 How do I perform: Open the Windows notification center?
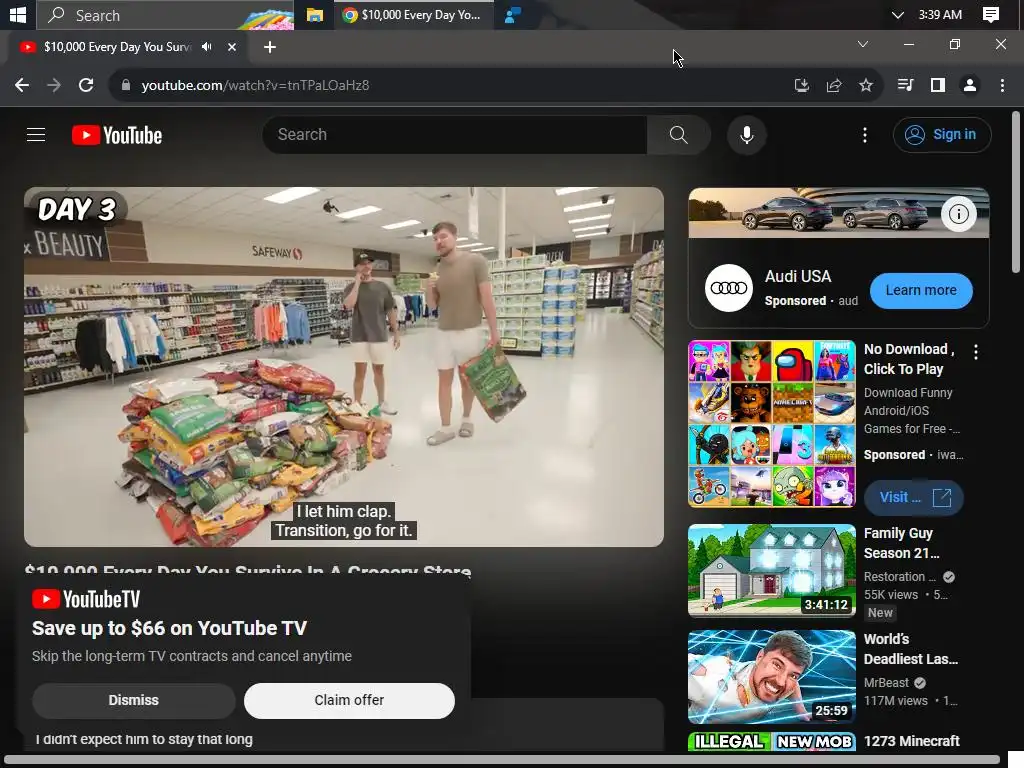tap(991, 15)
